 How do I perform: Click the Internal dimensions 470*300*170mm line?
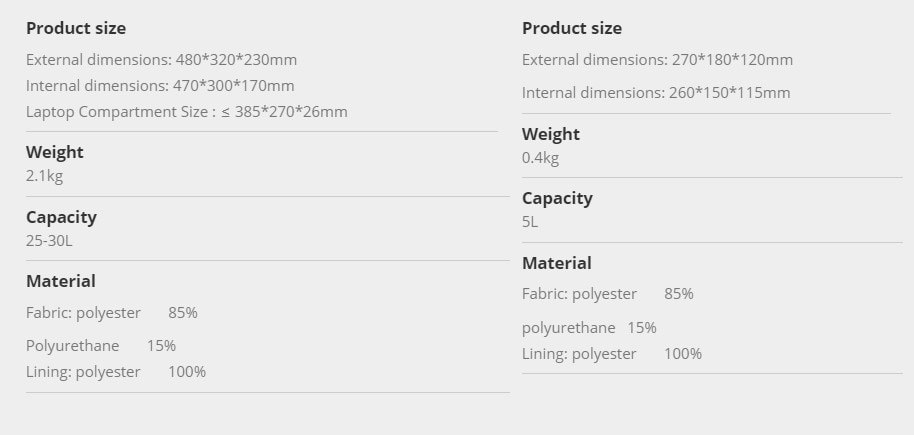coord(160,86)
